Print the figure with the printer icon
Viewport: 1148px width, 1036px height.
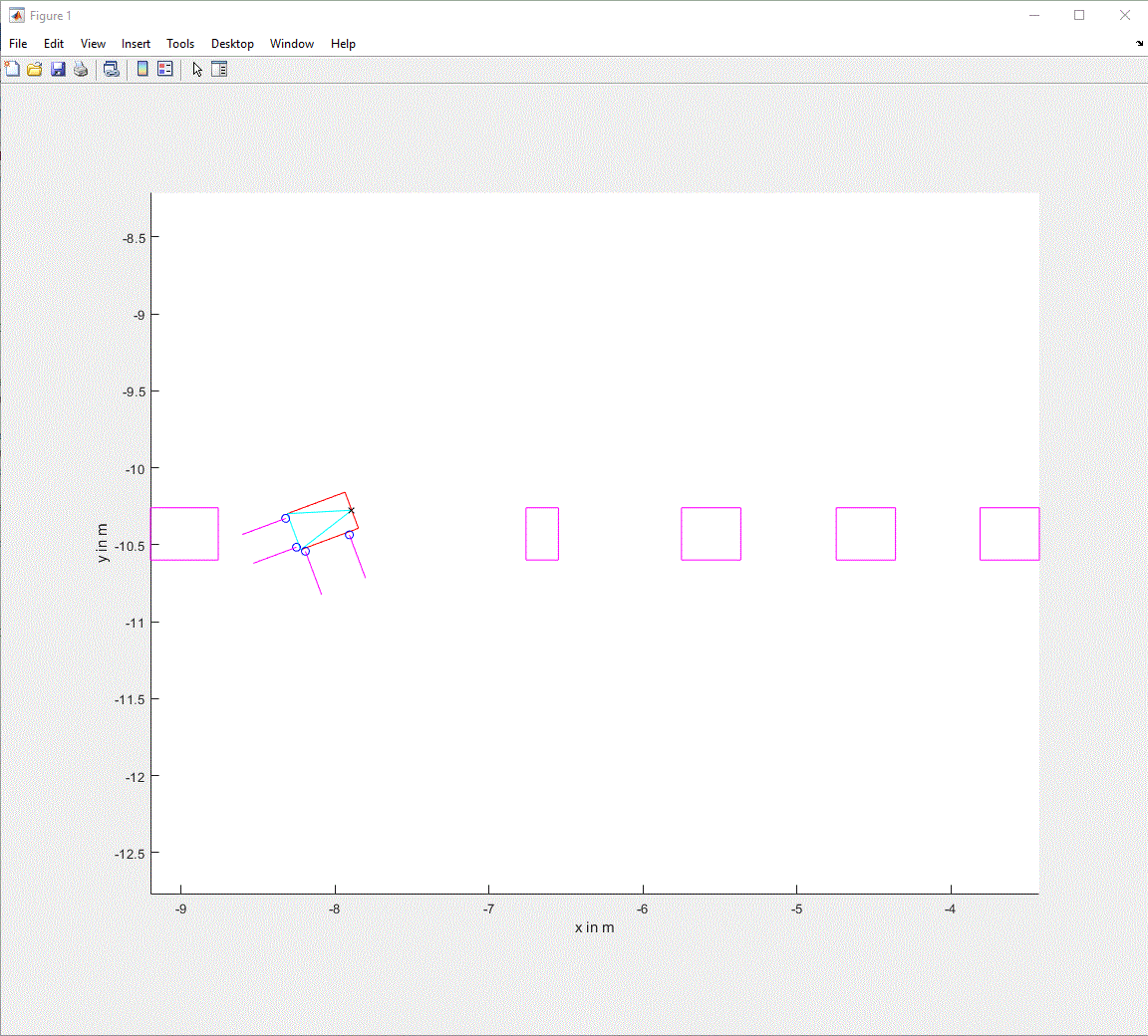pos(81,69)
